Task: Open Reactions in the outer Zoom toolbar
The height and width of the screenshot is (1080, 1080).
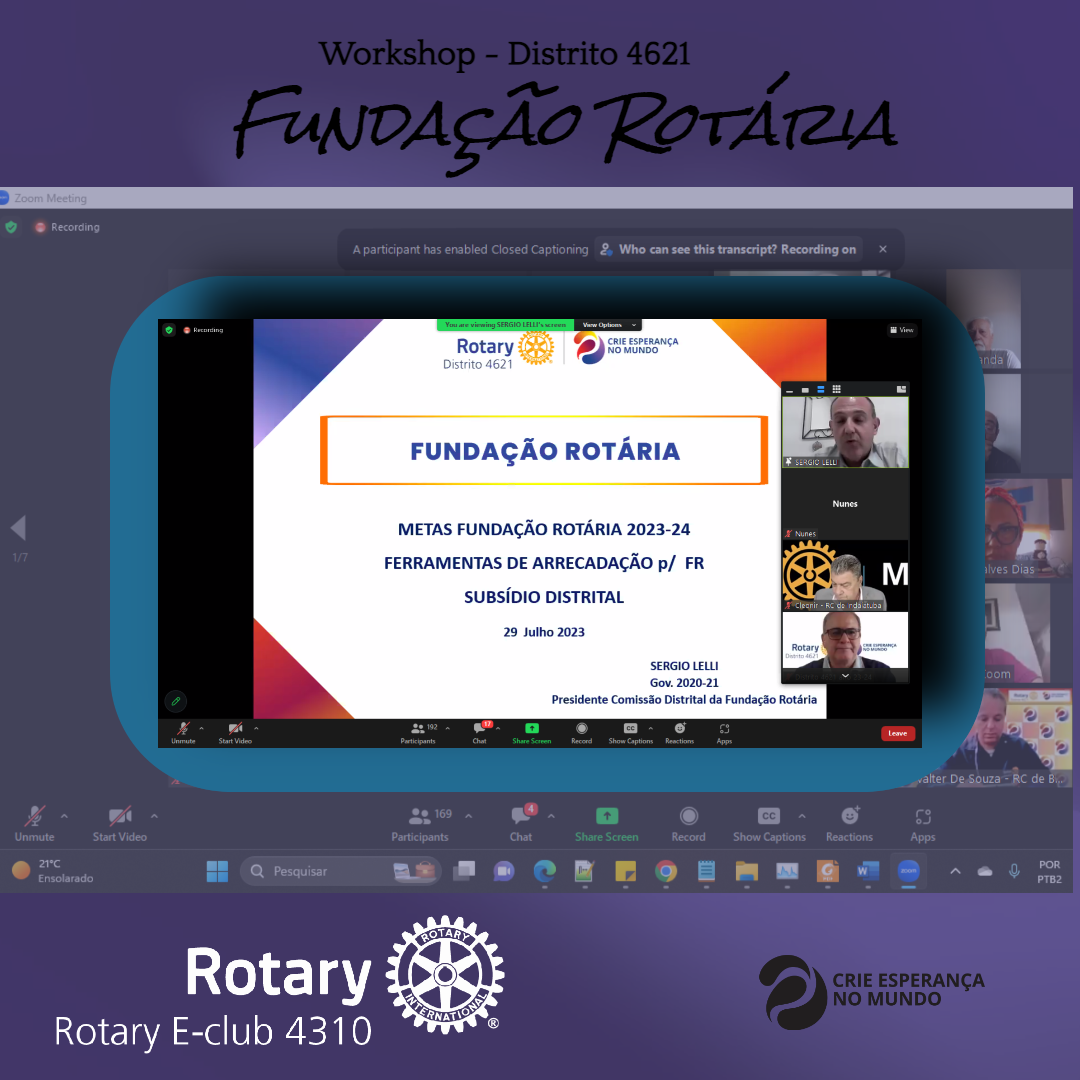Action: point(849,823)
